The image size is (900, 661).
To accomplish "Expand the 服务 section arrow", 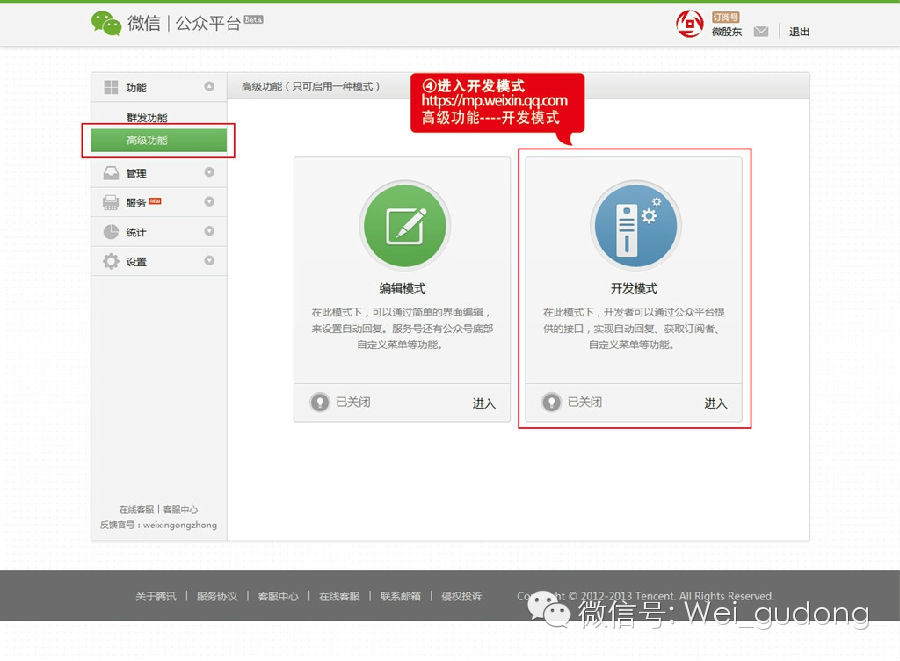I will coord(210,202).
